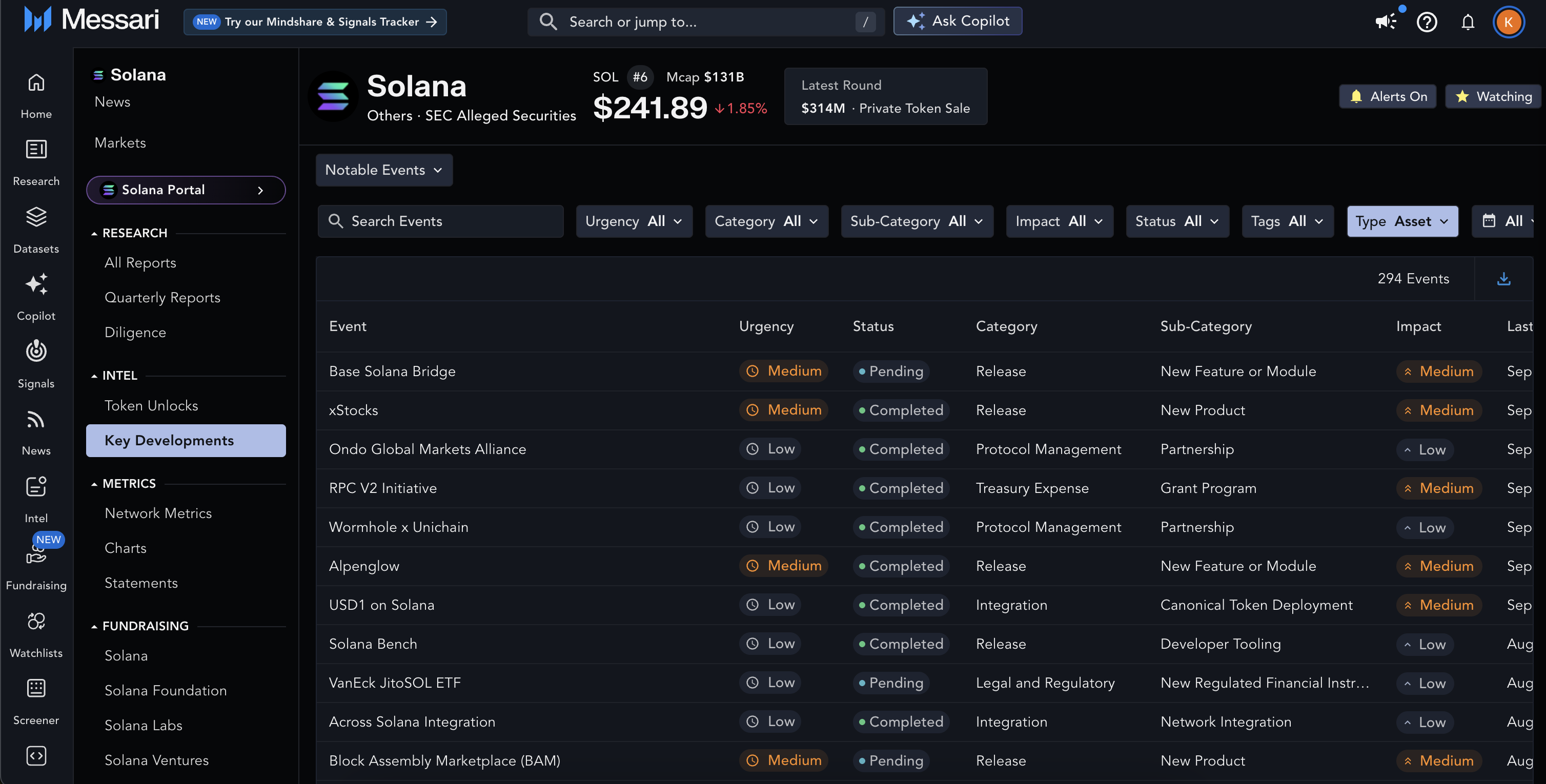Open Token Unlocks

tap(151, 405)
